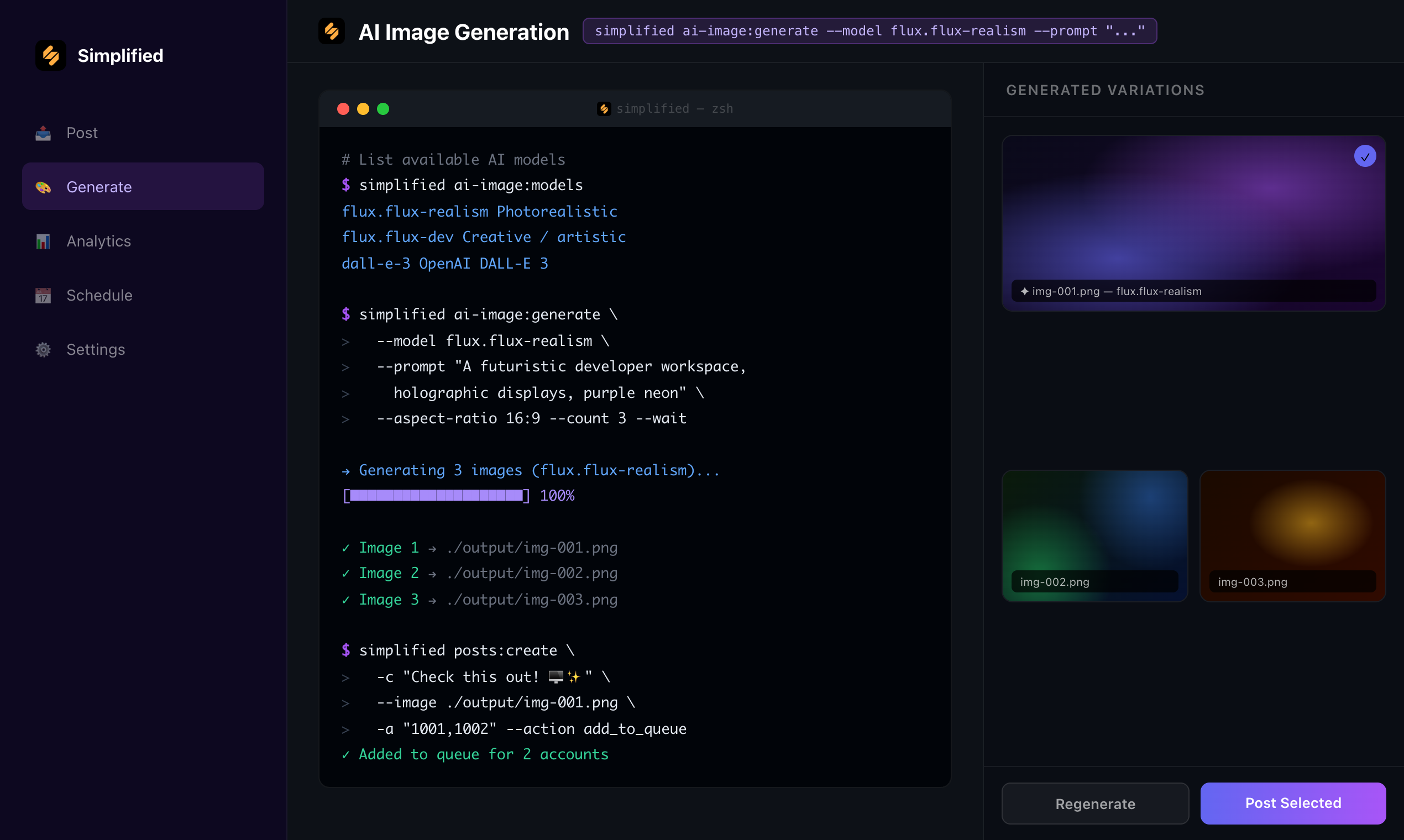Viewport: 1404px width, 840px height.
Task: Click the Post inbox icon
Action: point(43,133)
